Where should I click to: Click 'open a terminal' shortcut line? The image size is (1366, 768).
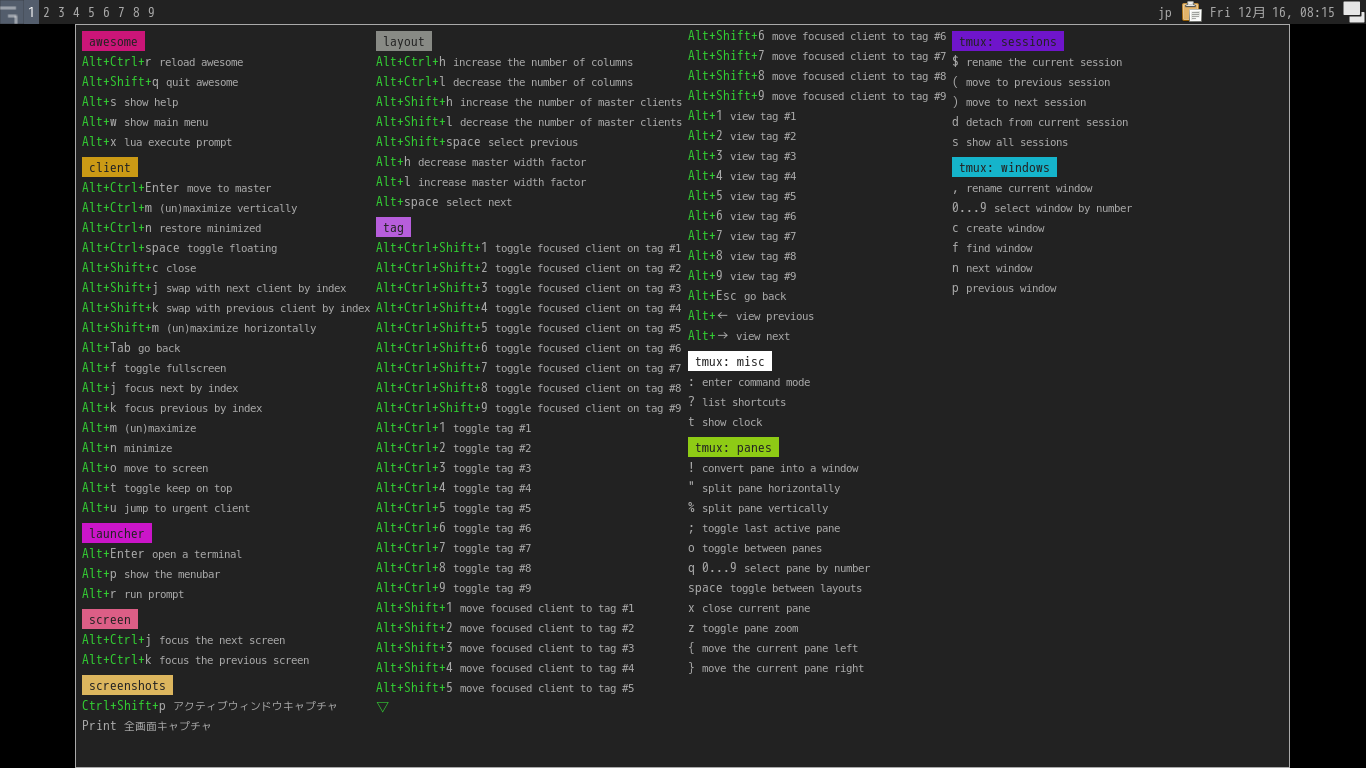pyautogui.click(x=162, y=554)
